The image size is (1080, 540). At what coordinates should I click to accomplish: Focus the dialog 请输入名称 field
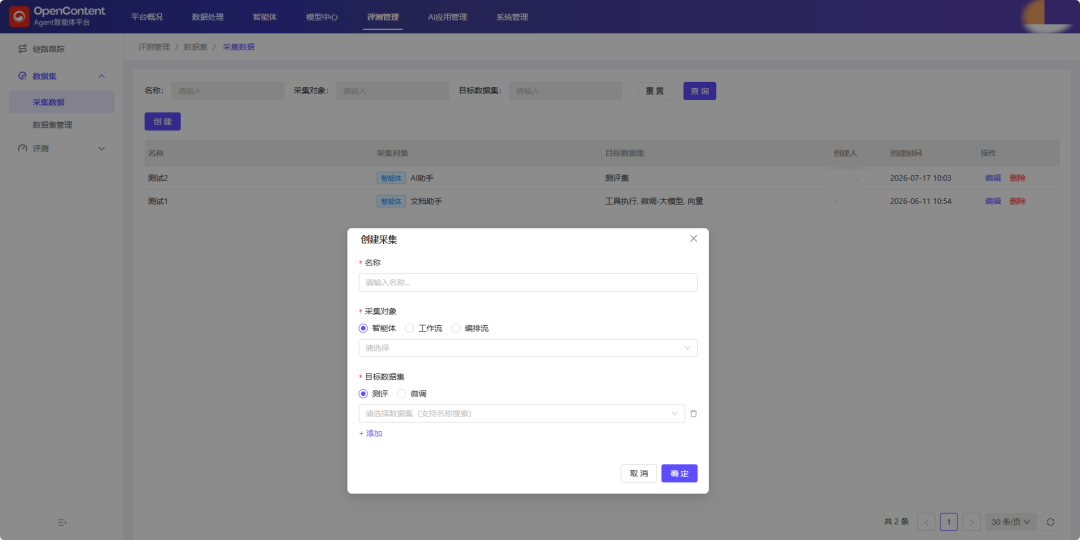[x=528, y=282]
